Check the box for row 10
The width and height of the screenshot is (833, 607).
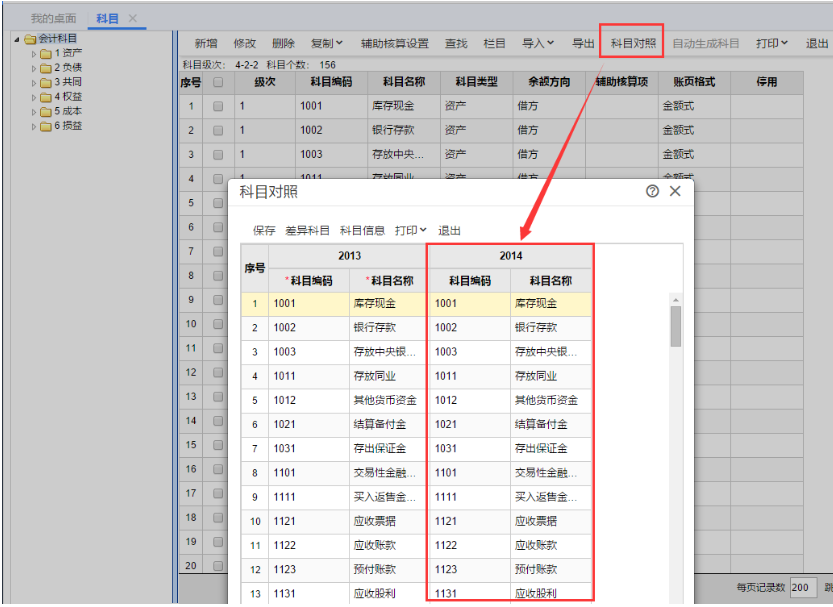tap(218, 324)
